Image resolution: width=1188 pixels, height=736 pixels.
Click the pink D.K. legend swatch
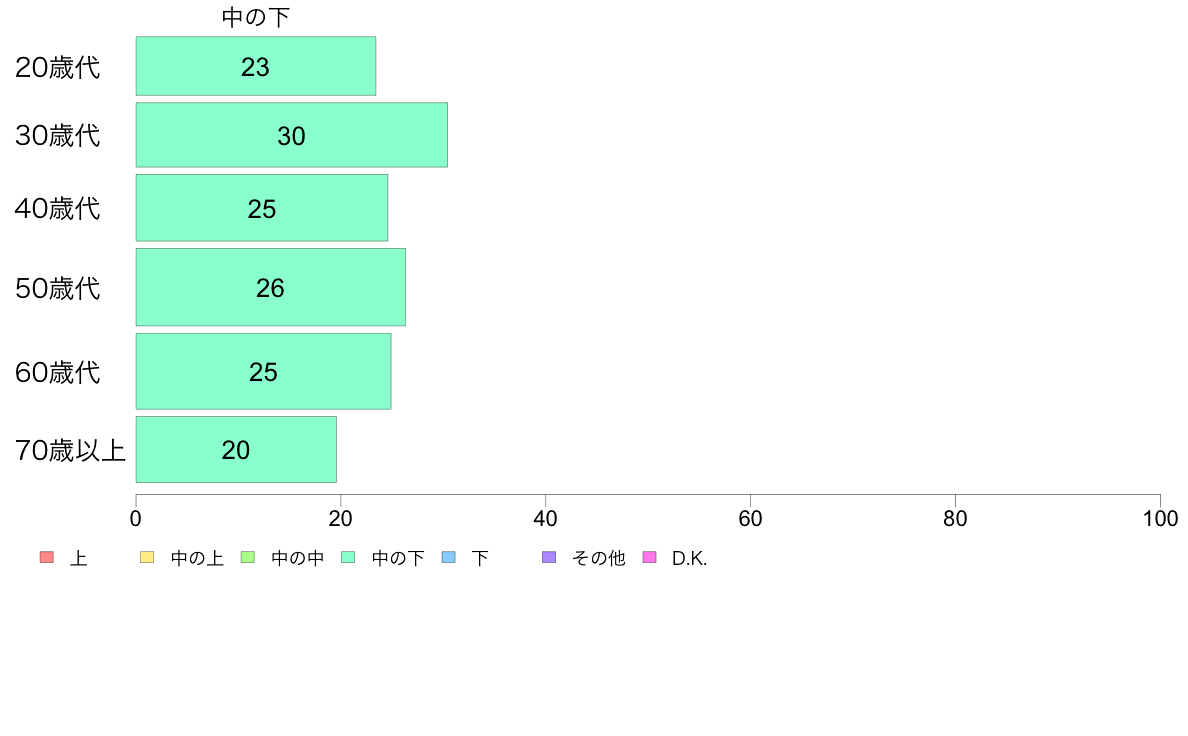(649, 557)
